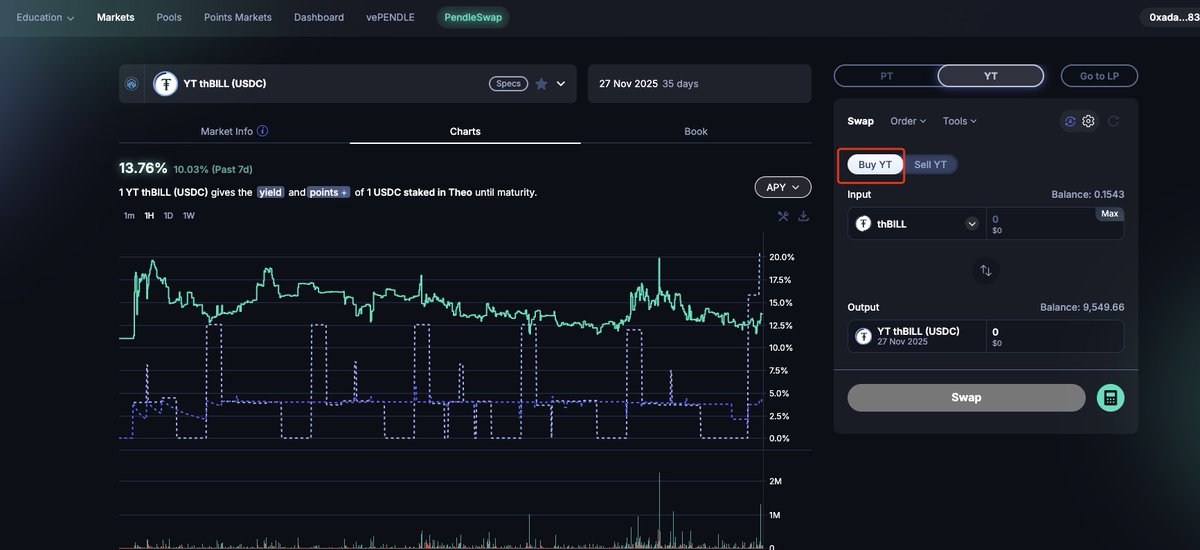1200x550 pixels.
Task: Set chart interval to 1H
Action: [x=149, y=216]
